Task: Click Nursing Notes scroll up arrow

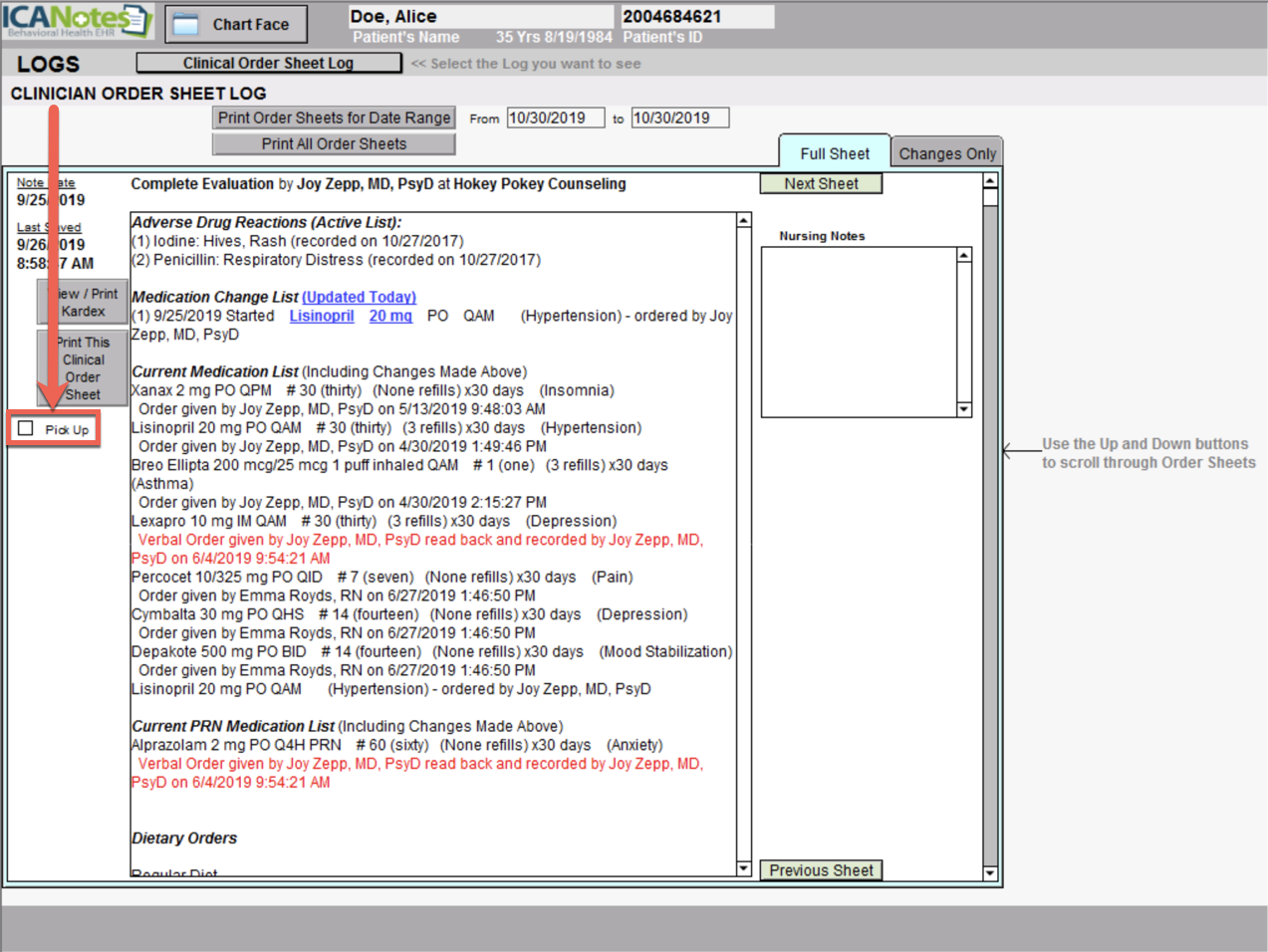Action: pos(963,256)
